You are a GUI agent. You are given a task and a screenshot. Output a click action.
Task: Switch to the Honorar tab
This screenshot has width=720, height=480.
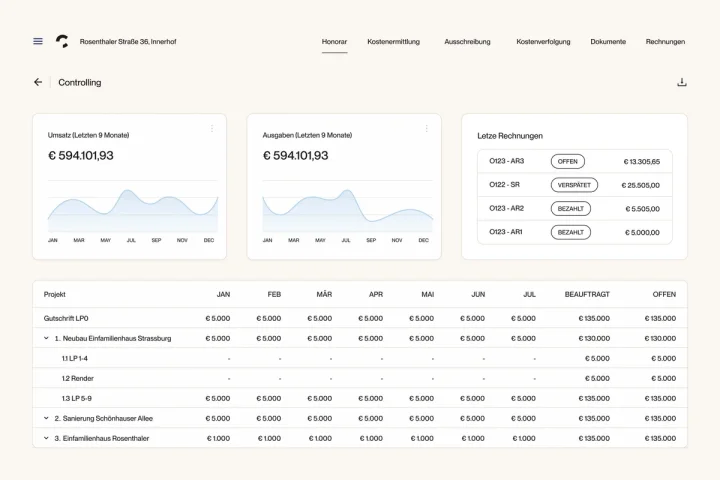[x=334, y=42]
